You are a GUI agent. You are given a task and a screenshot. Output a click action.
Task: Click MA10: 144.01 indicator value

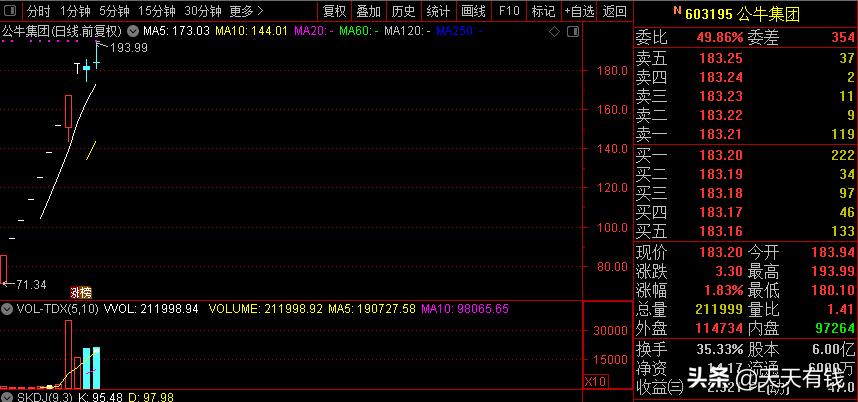[251, 31]
